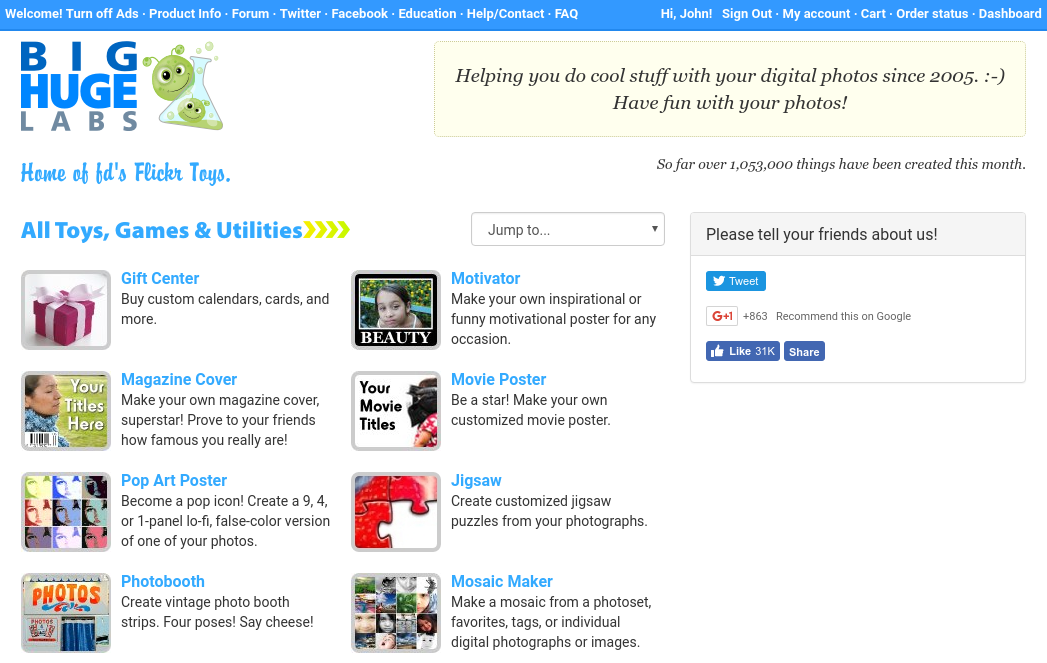Click the Big Huge Labs logo

(x=120, y=87)
